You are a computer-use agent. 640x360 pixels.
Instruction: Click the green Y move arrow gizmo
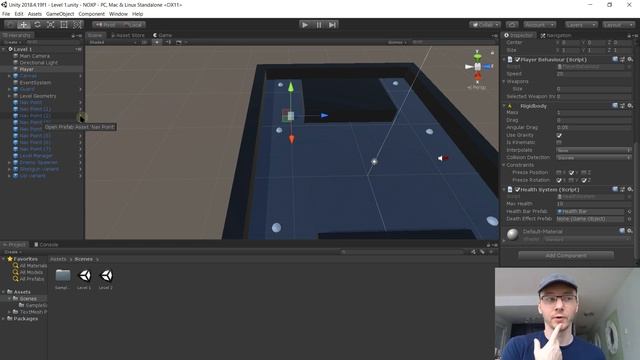coord(291,87)
